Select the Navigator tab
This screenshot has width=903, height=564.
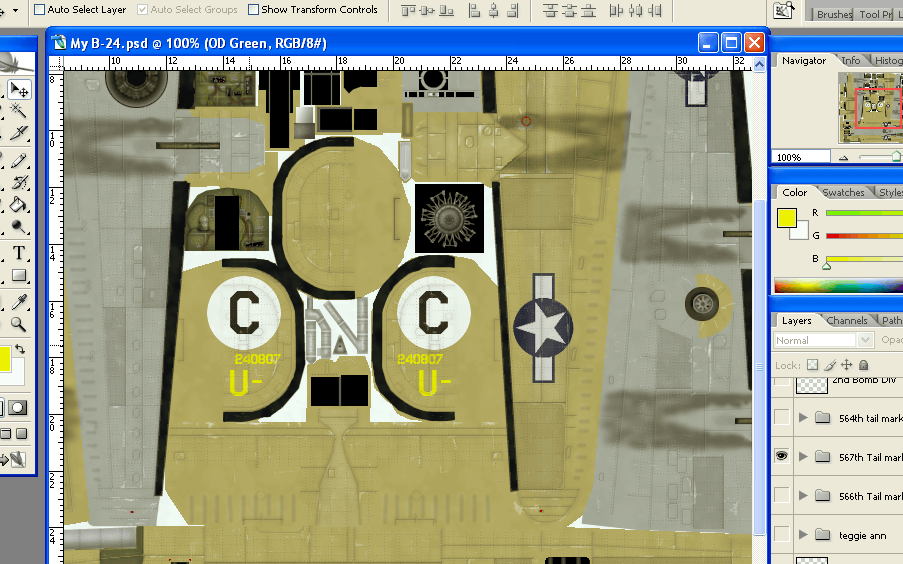click(x=804, y=60)
